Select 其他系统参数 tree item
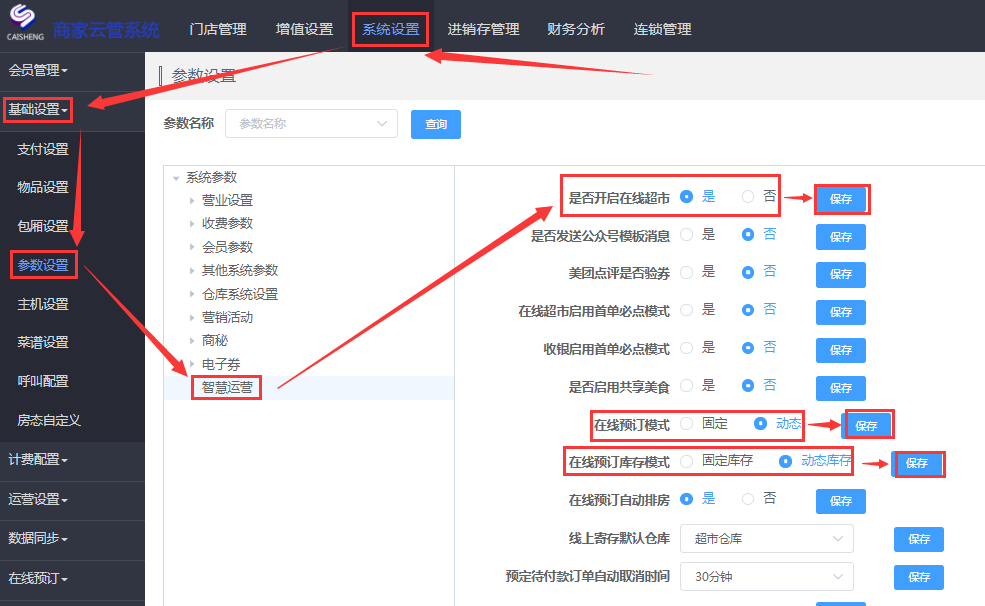This screenshot has width=985, height=606. tap(239, 271)
